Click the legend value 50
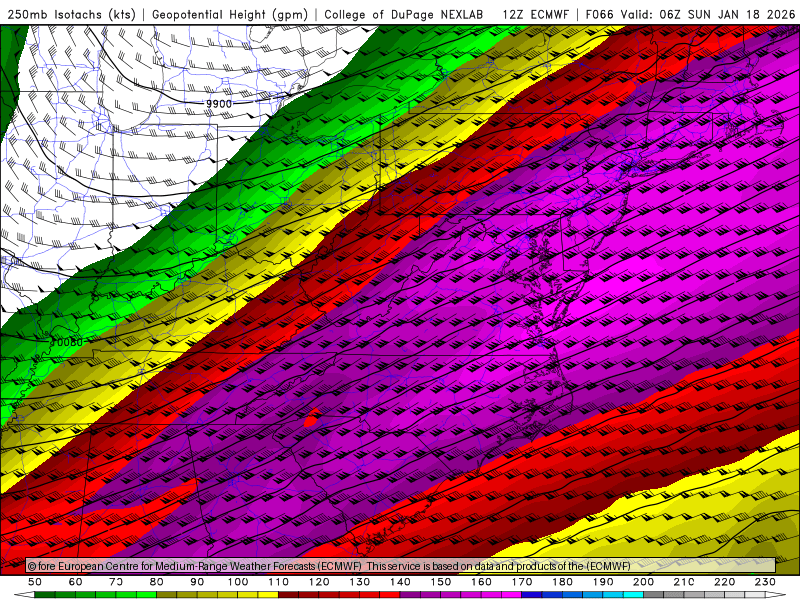Image resolution: width=800 pixels, height=600 pixels. 35,582
